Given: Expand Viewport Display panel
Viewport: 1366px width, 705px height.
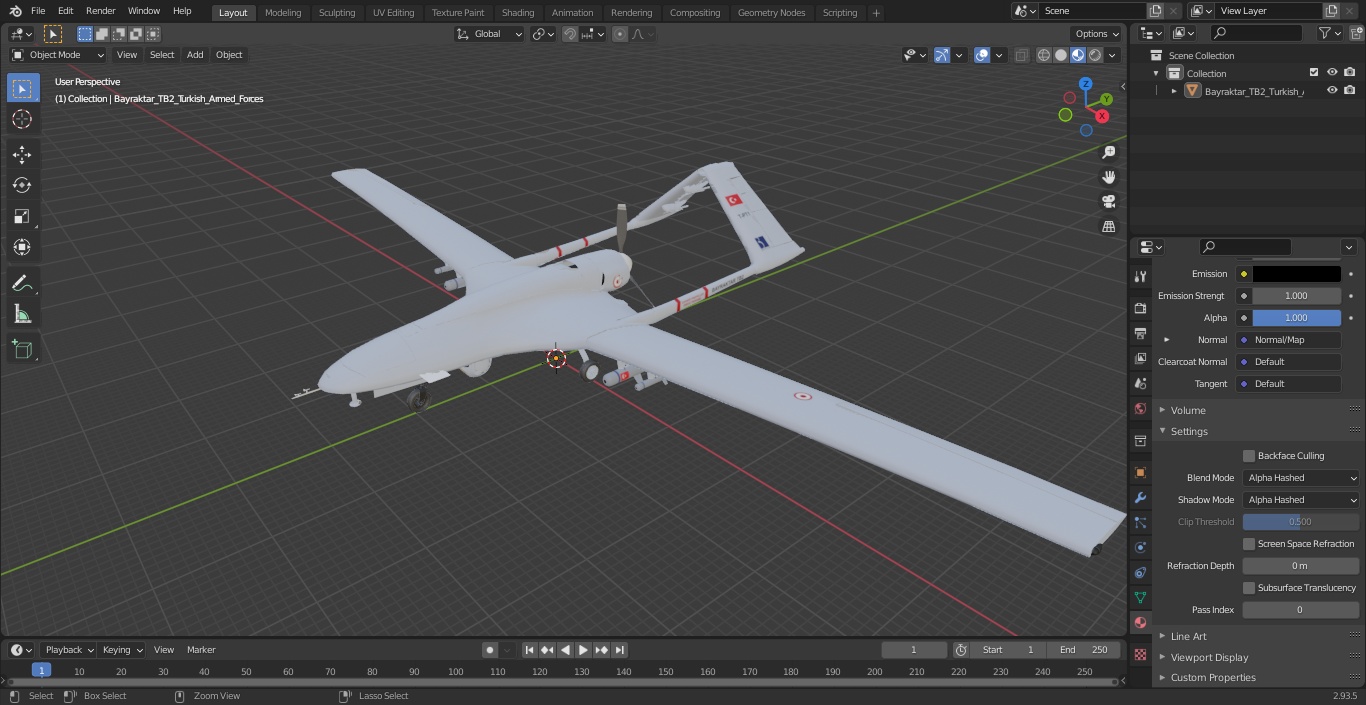Looking at the screenshot, I should click(x=1209, y=657).
